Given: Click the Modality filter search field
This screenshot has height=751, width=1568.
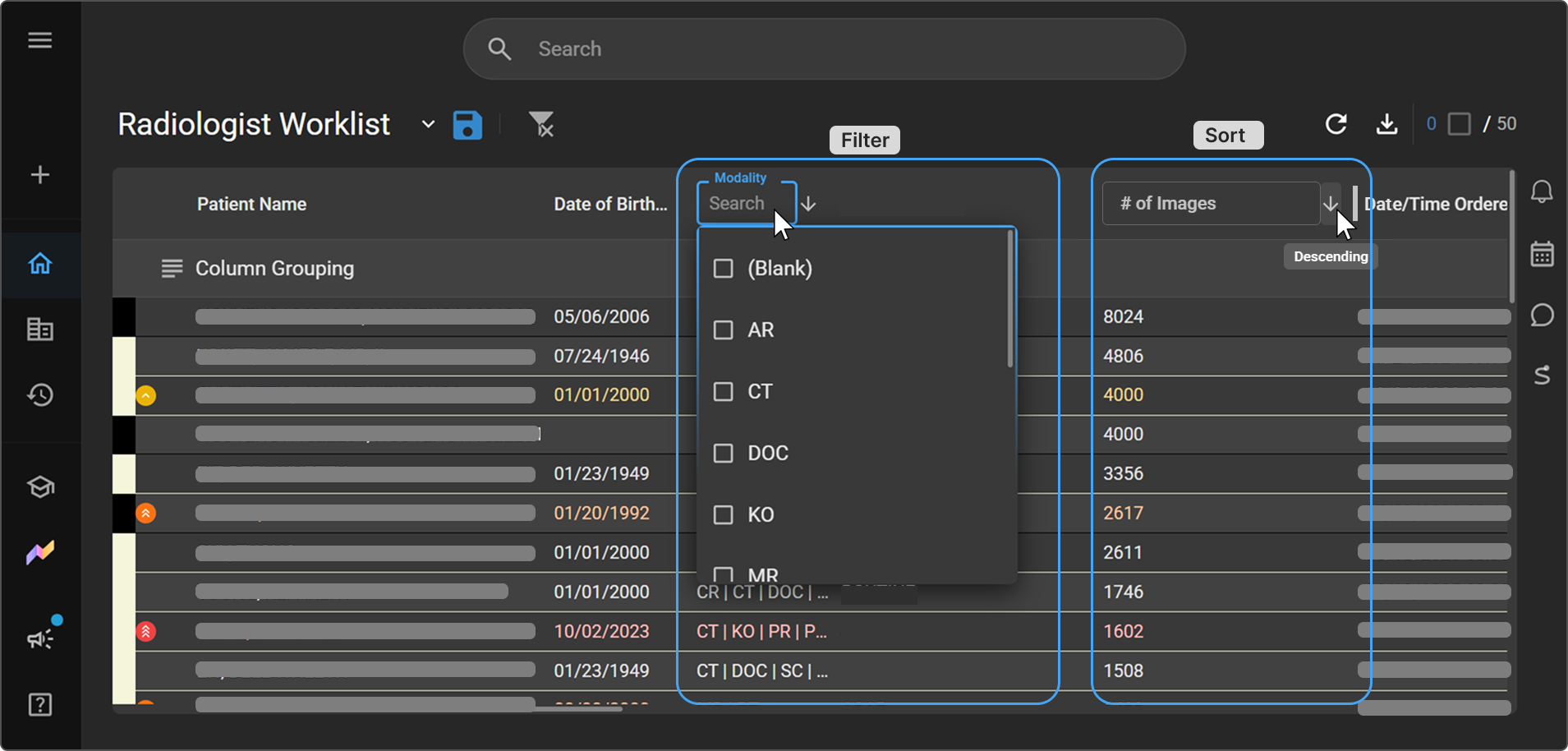Looking at the screenshot, I should [746, 204].
